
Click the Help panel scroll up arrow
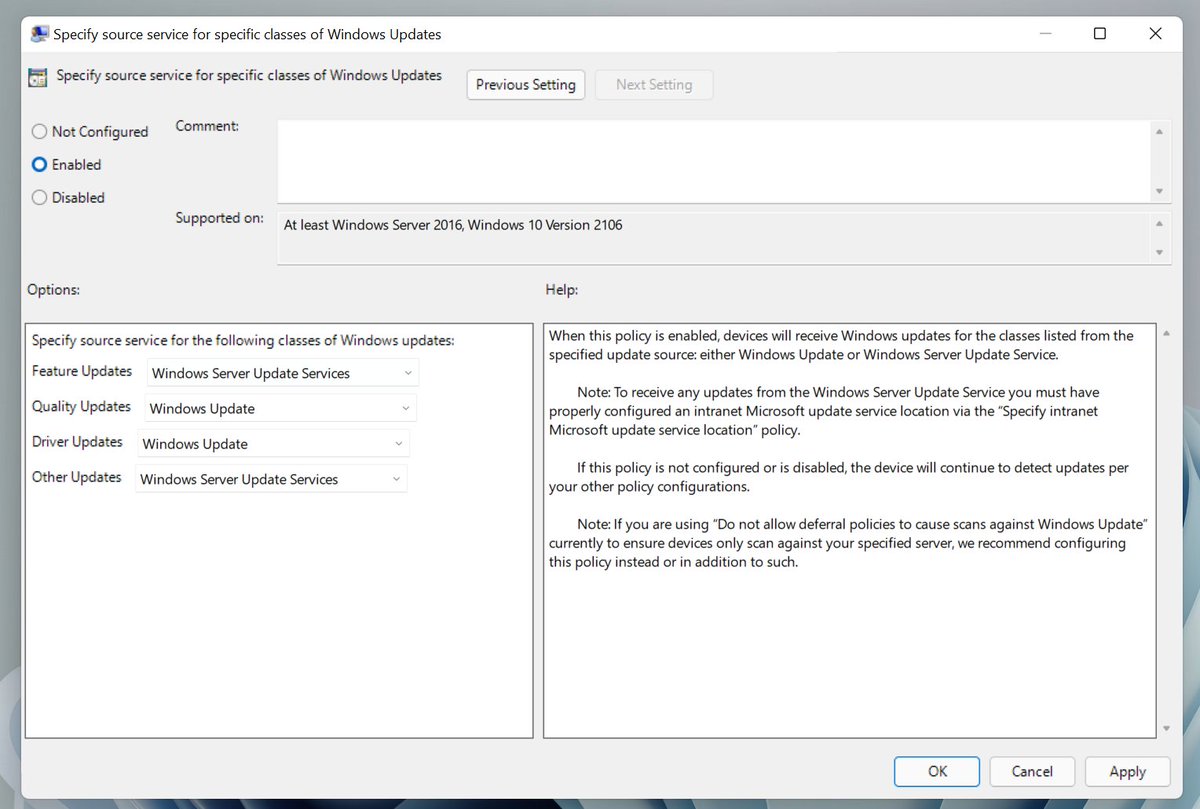[x=1166, y=333]
